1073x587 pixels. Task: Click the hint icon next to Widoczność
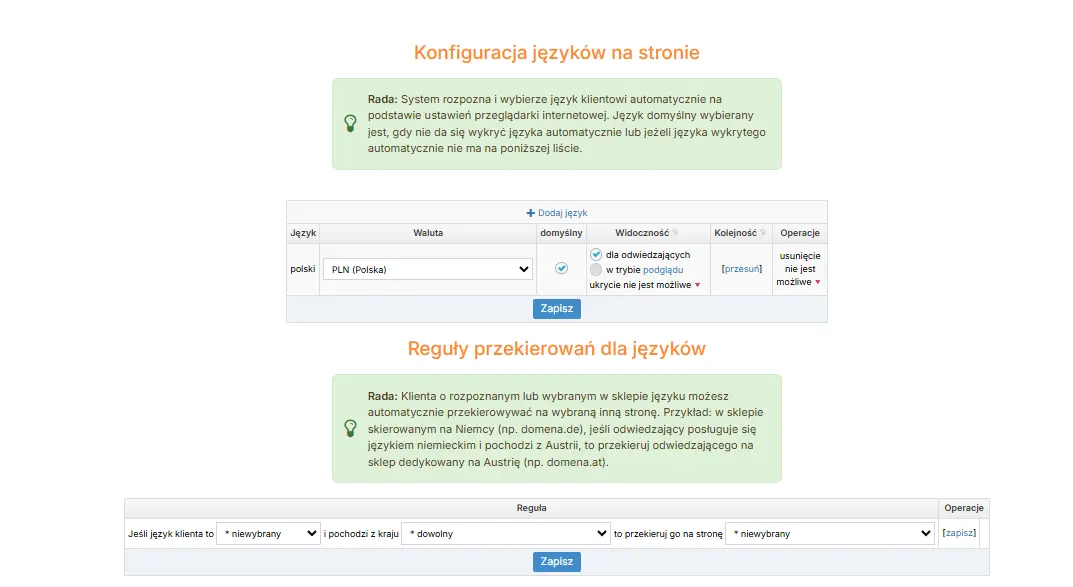click(675, 233)
